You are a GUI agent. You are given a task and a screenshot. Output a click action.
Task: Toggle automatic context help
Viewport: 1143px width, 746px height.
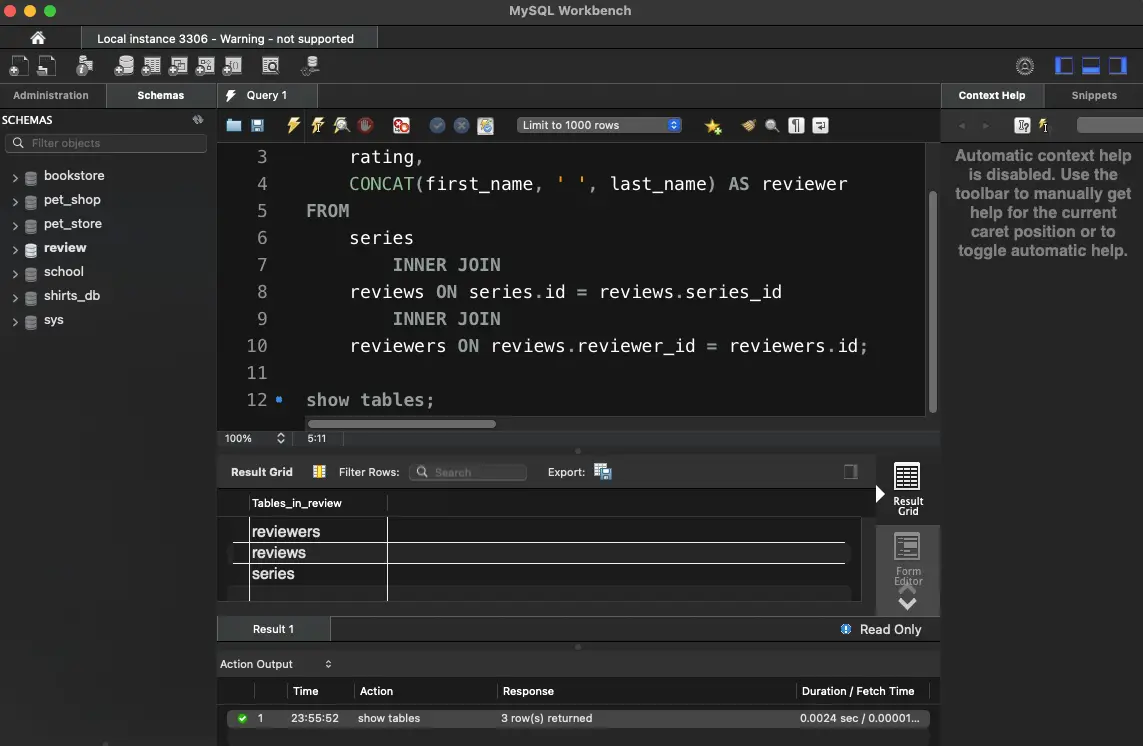(1045, 125)
